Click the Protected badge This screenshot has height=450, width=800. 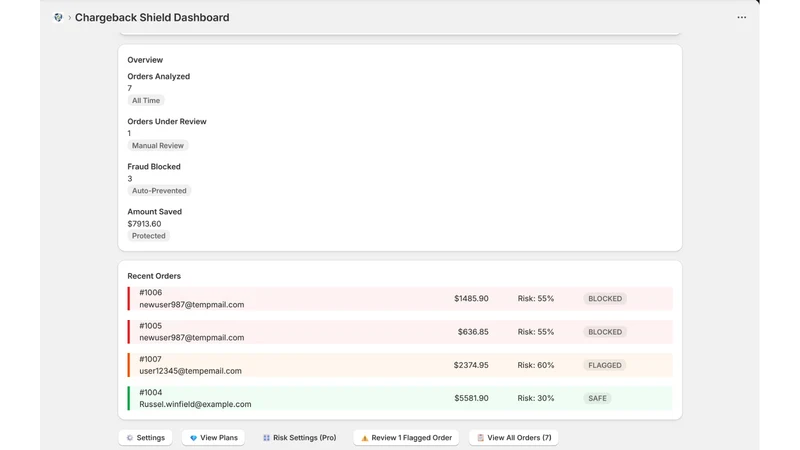(x=148, y=236)
